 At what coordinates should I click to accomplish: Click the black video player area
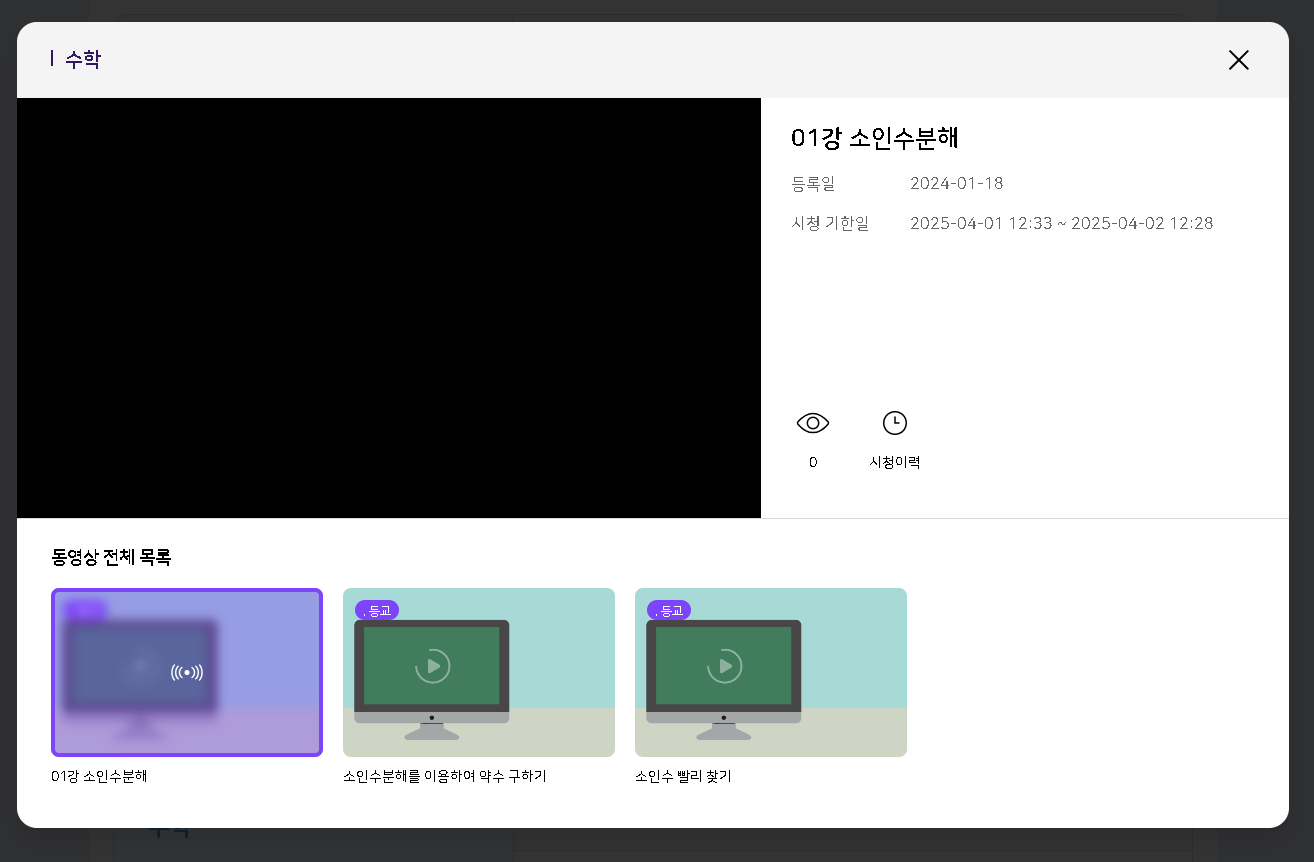pyautogui.click(x=388, y=308)
